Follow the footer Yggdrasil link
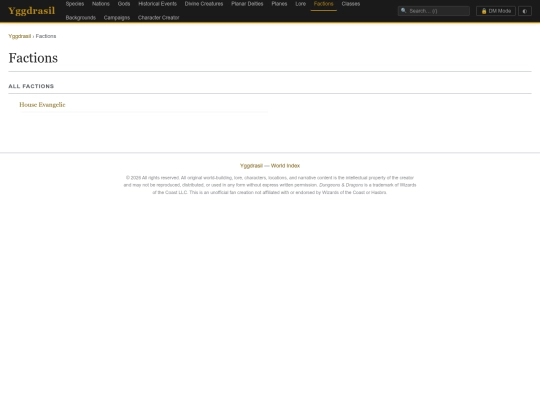 pyautogui.click(x=251, y=166)
